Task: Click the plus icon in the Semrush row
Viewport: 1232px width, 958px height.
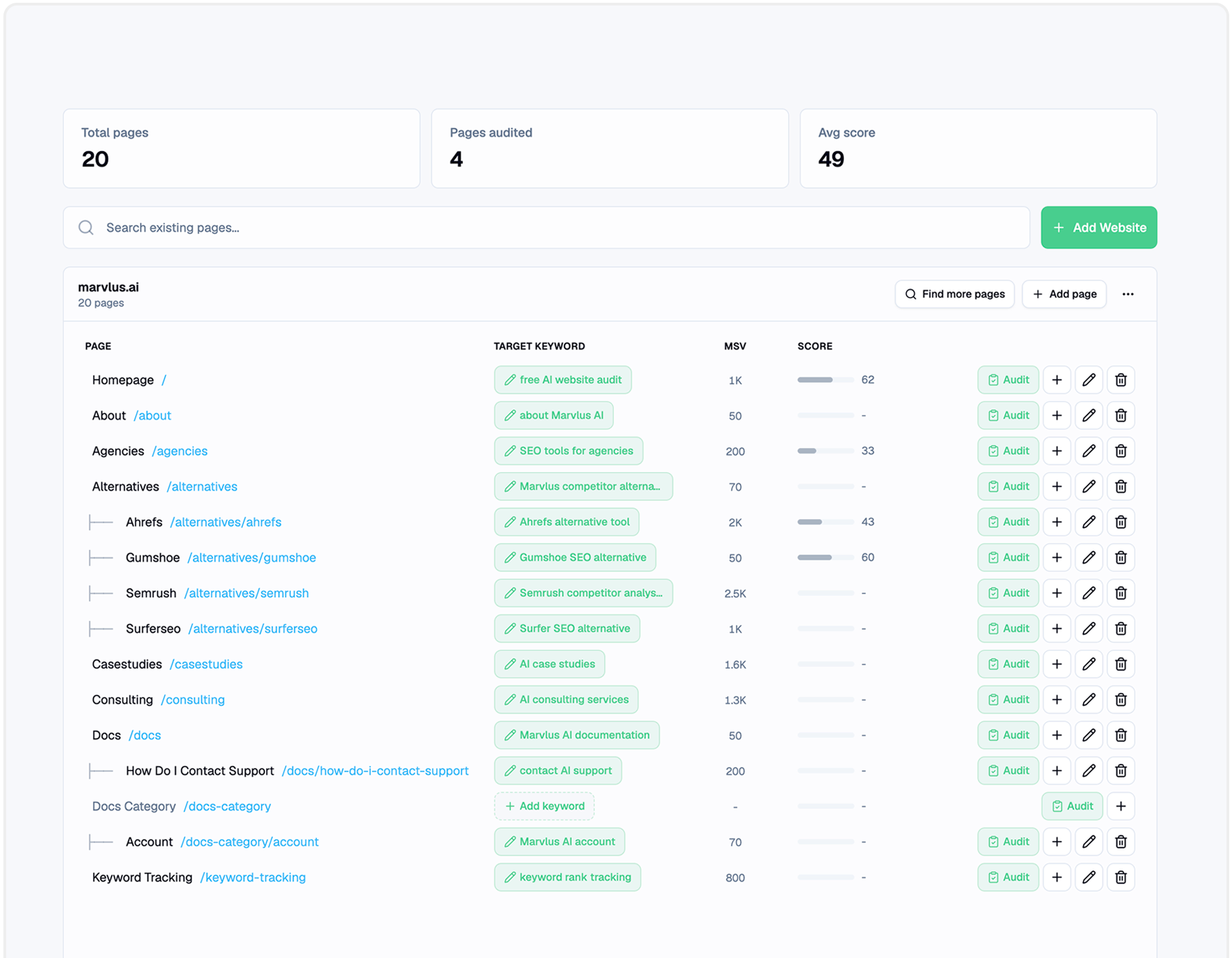Action: 1057,593
